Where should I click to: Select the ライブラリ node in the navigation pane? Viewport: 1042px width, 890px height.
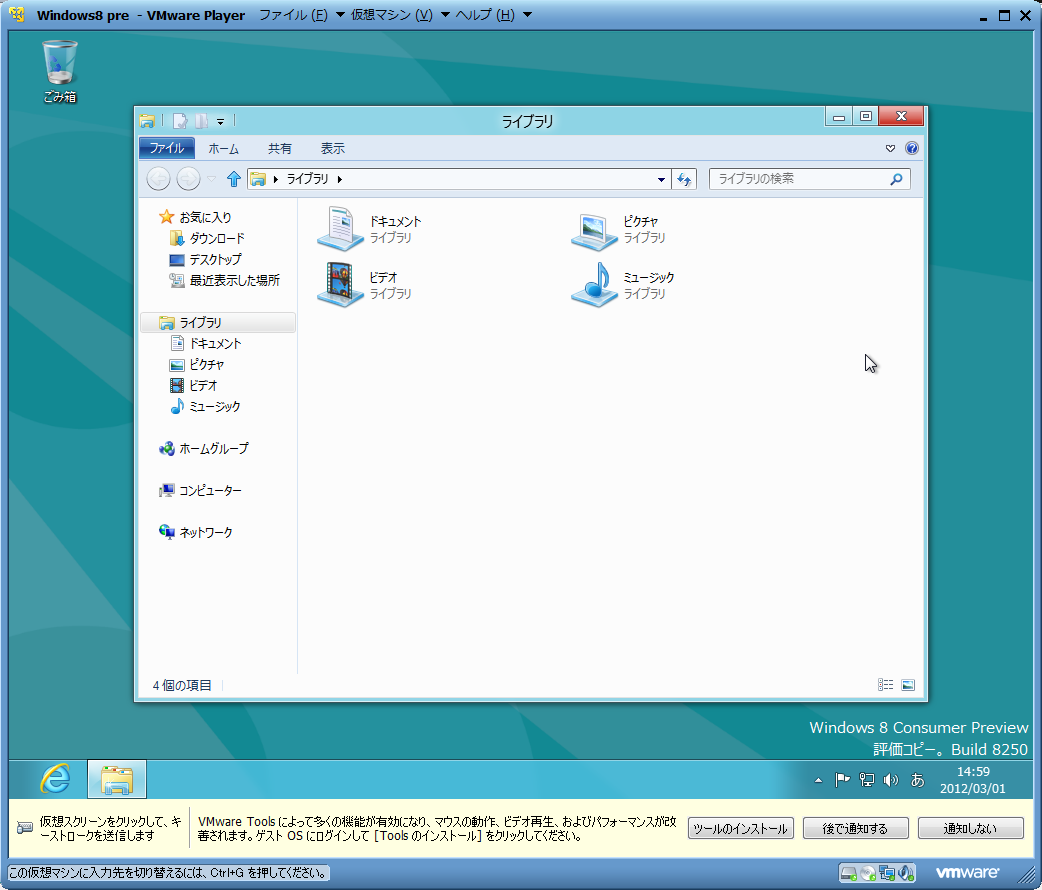coord(218,322)
